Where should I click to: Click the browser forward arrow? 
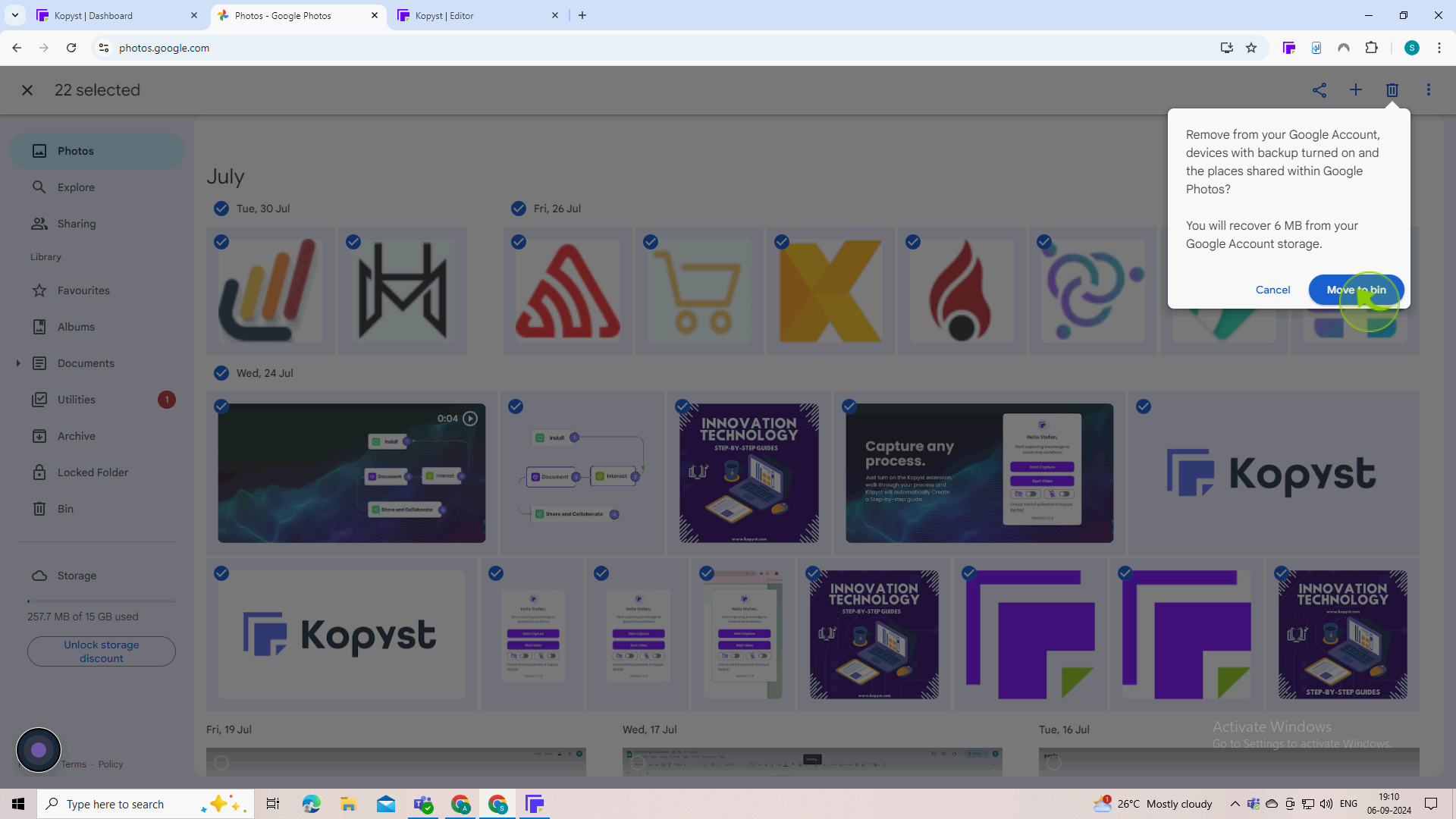click(44, 48)
